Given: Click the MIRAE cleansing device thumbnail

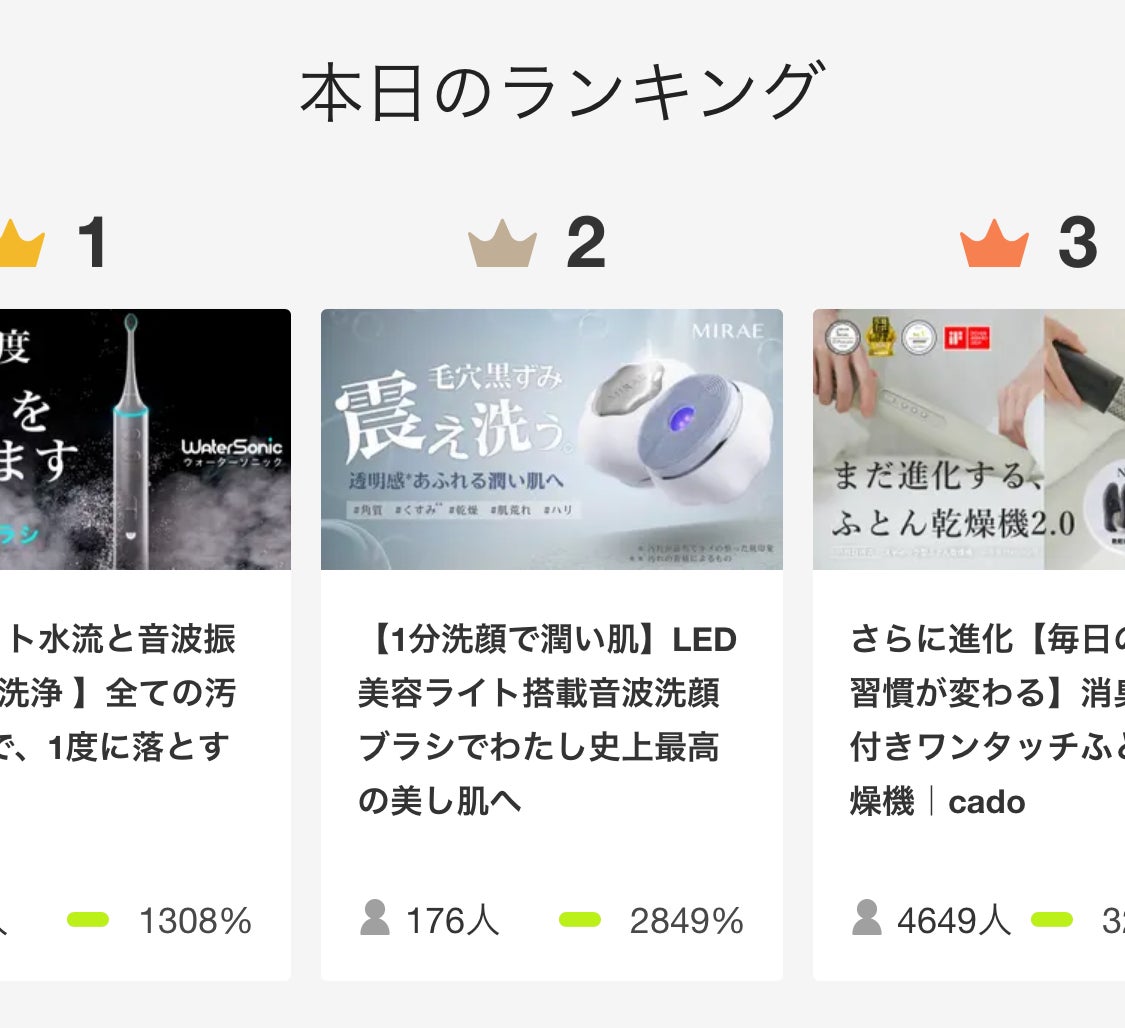Looking at the screenshot, I should (552, 441).
